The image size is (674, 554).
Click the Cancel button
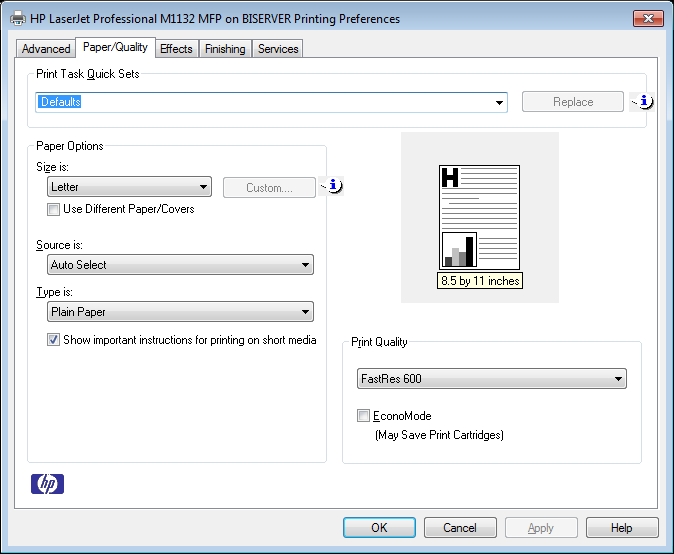460,527
